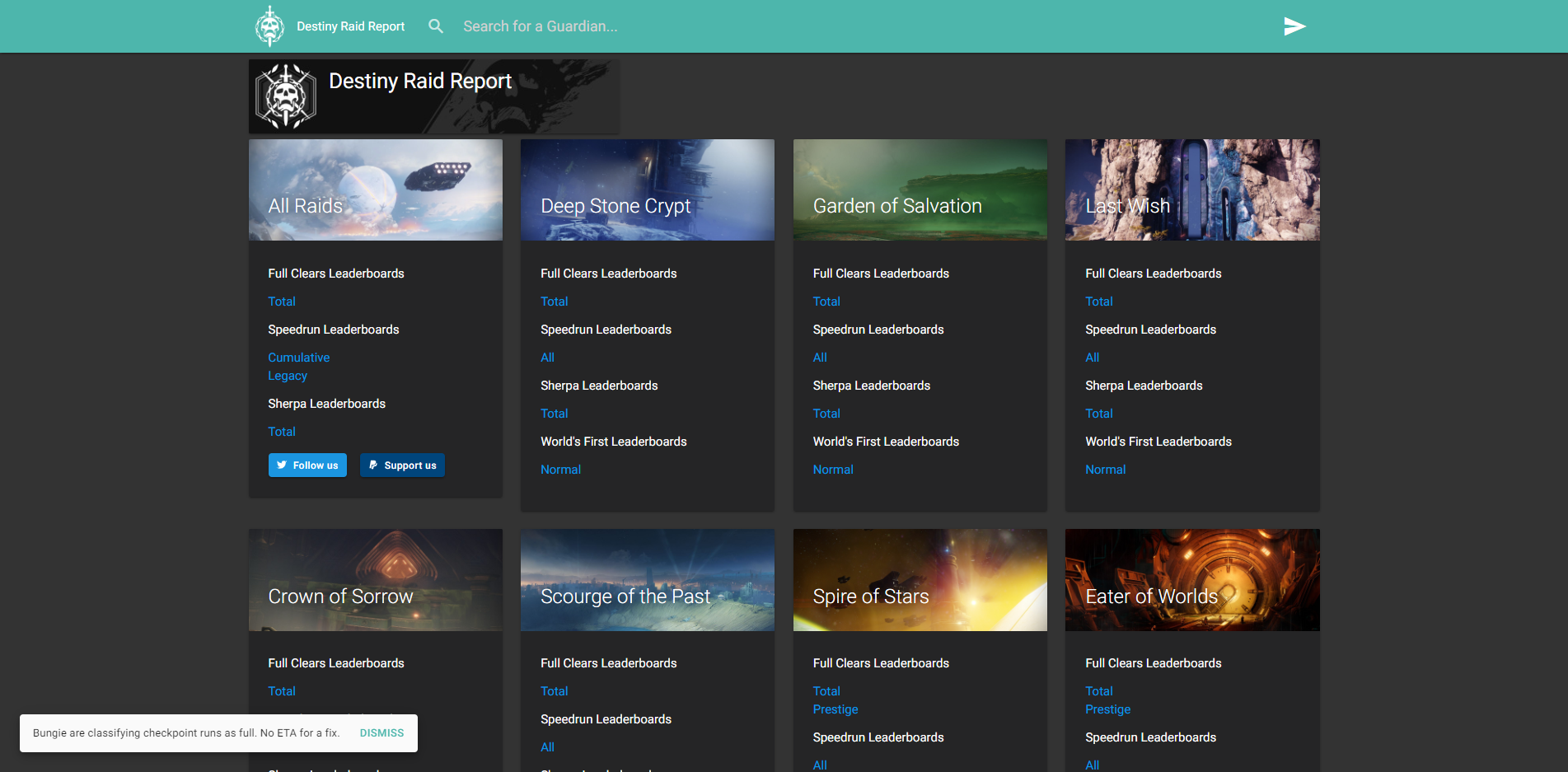This screenshot has width=1568, height=772.
Task: Select the Garden of Salvation card image
Action: pos(920,189)
